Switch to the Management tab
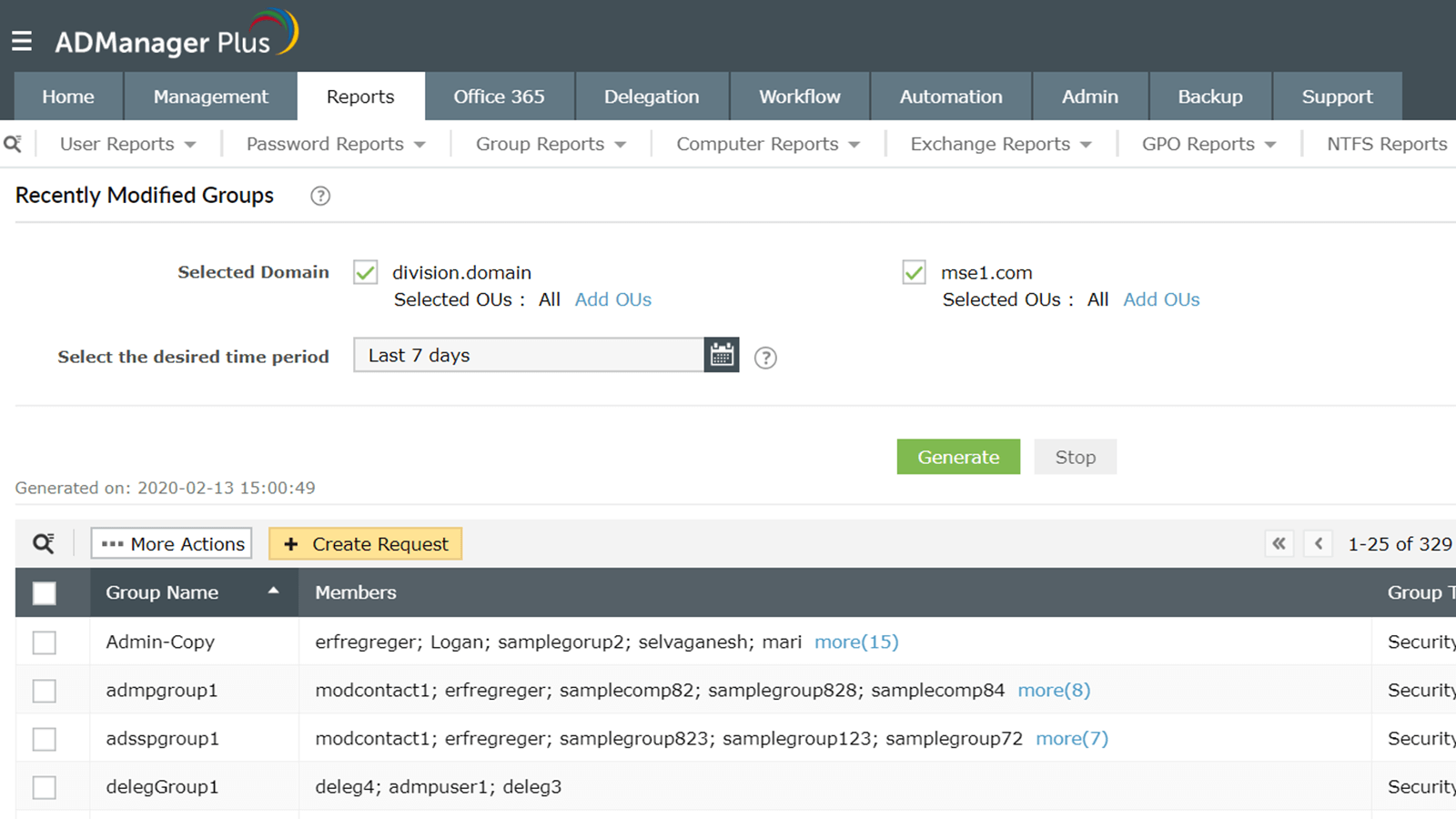The height and width of the screenshot is (819, 1456). [x=211, y=96]
